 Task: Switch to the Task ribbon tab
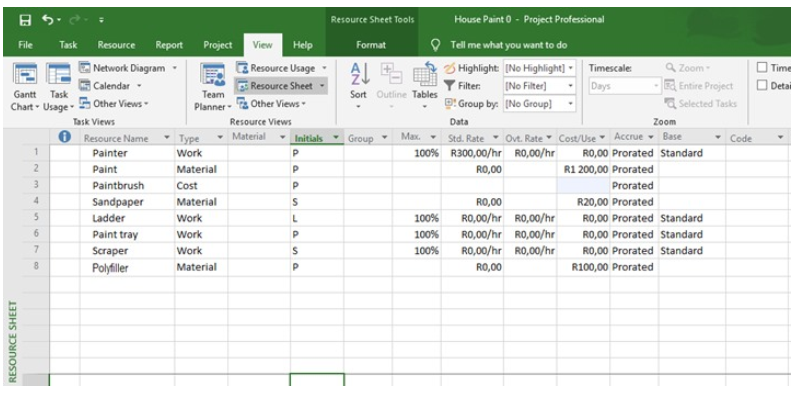[x=68, y=45]
